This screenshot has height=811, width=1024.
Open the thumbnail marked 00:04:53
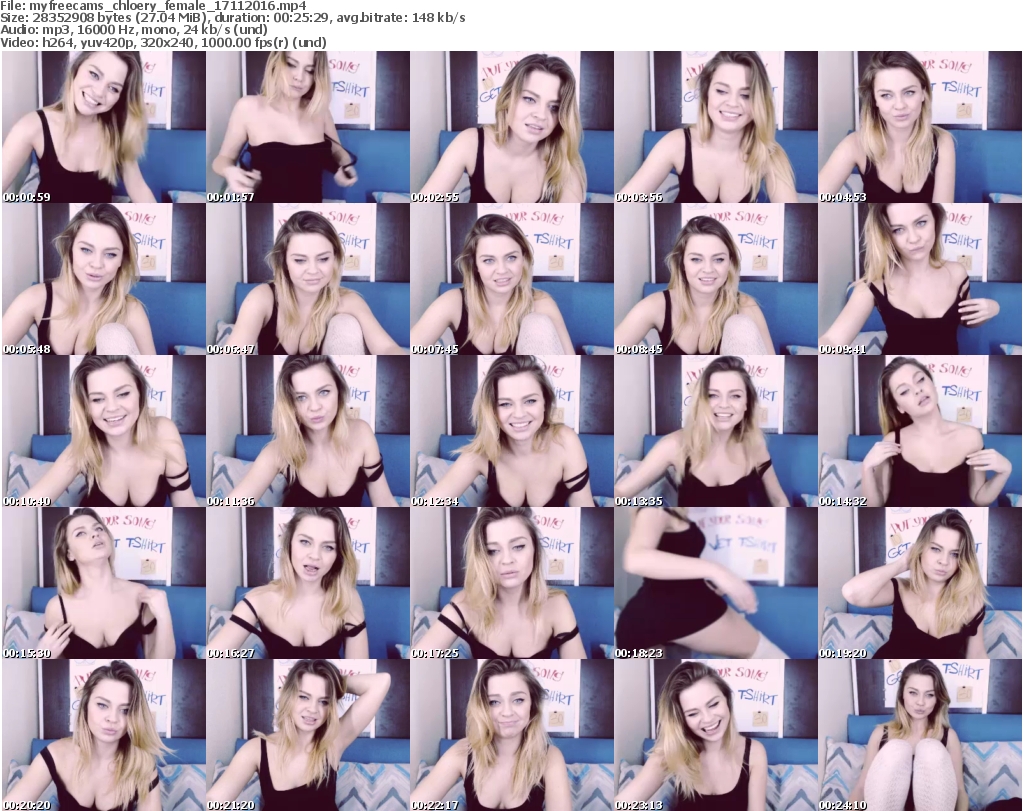pyautogui.click(x=919, y=127)
